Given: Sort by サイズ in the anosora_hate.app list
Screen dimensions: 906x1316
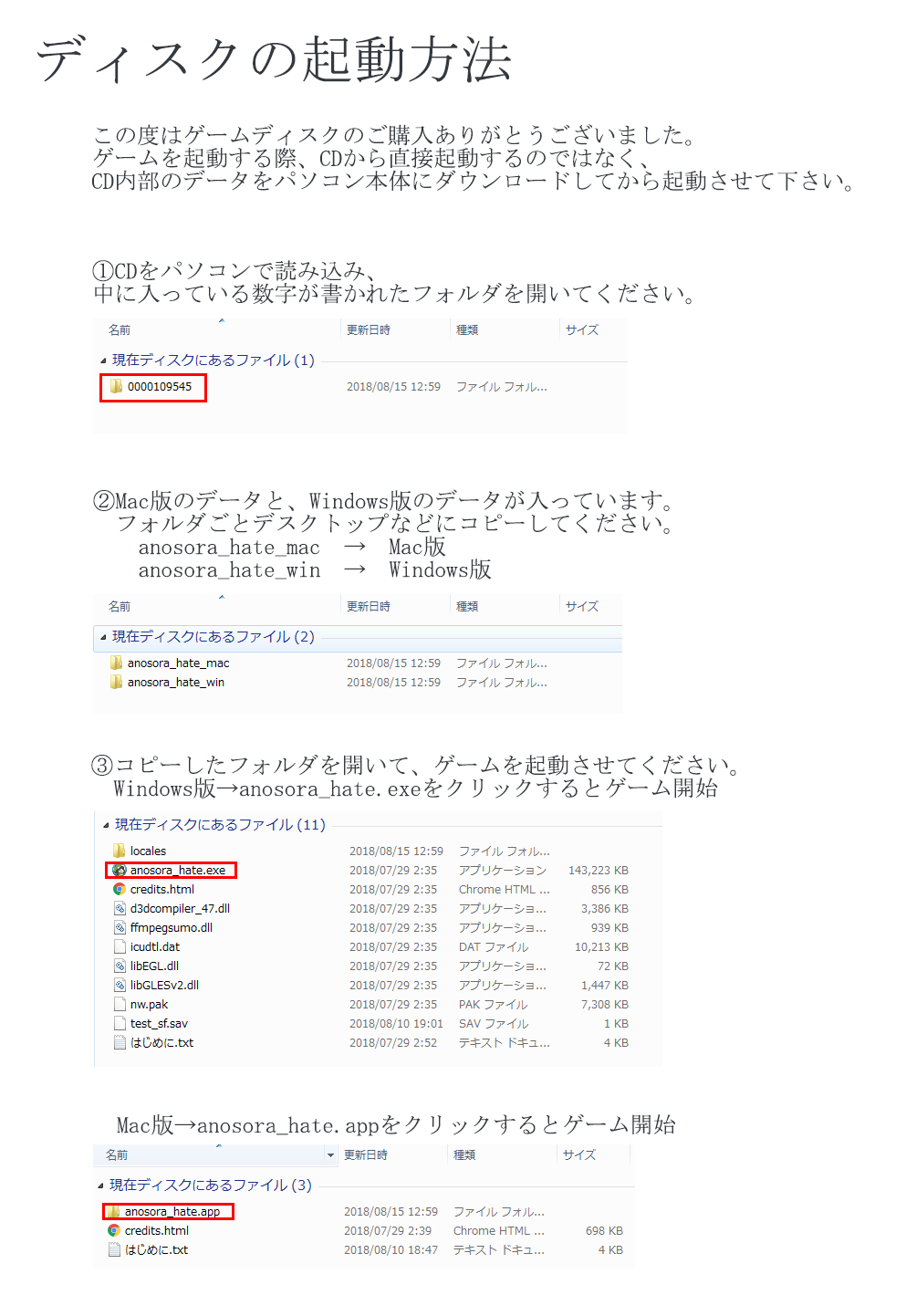Looking at the screenshot, I should tap(578, 1155).
